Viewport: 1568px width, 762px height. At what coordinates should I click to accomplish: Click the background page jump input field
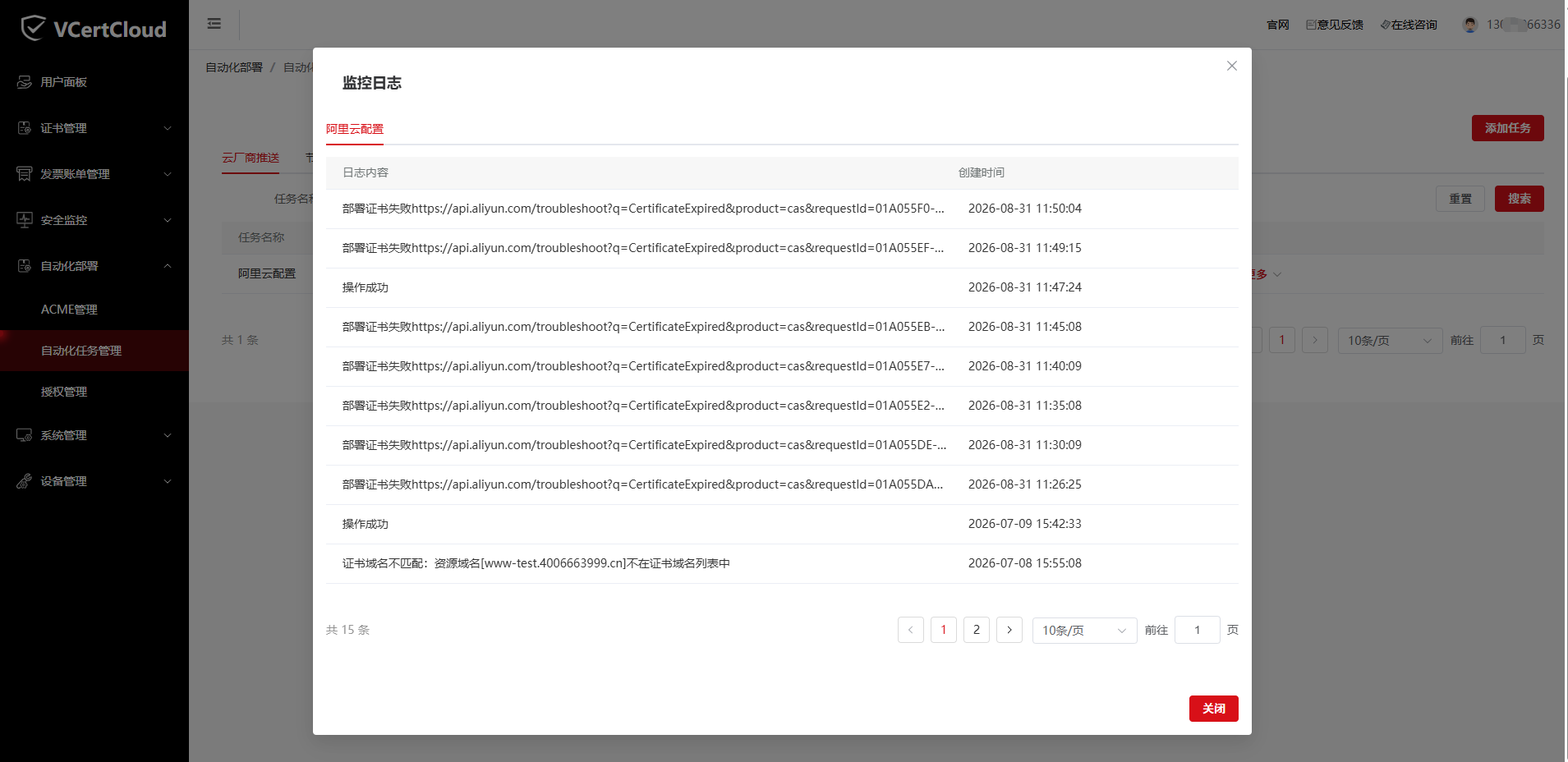click(x=1502, y=340)
